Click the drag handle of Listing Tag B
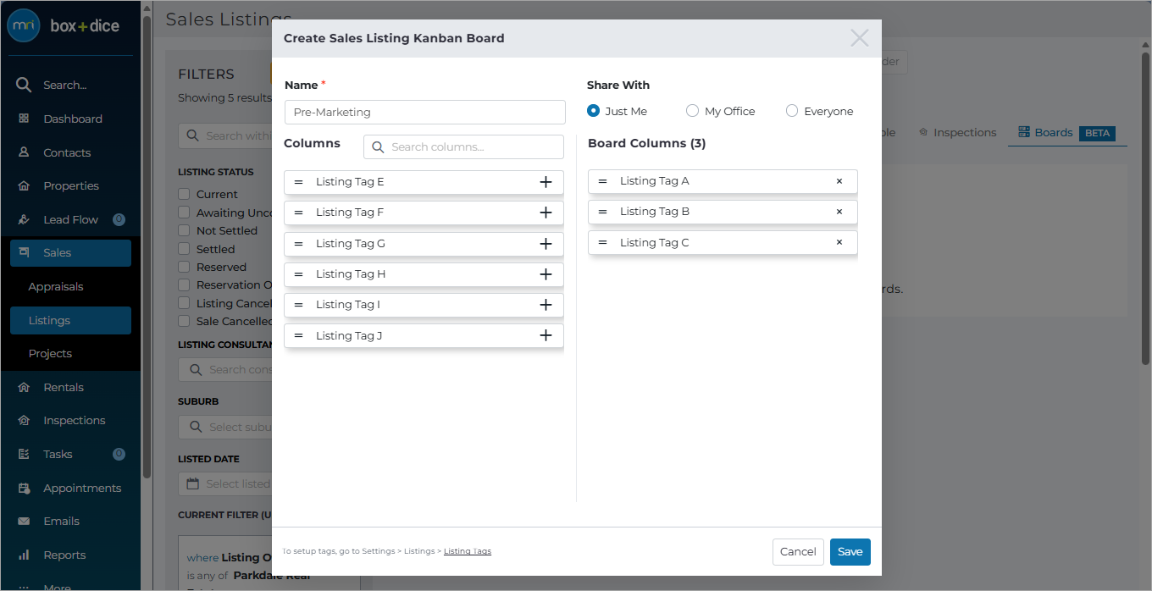The image size is (1152, 591). tap(602, 212)
